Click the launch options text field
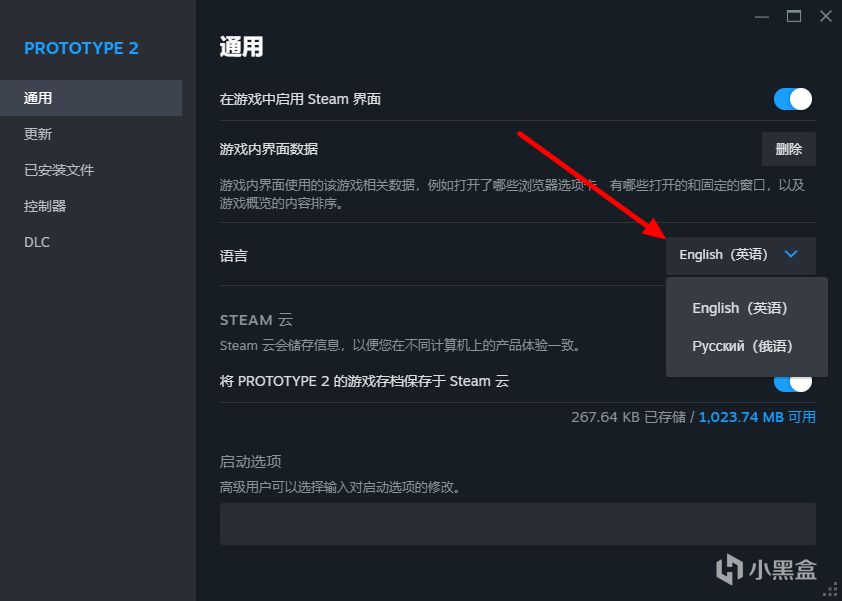842x601 pixels. 517,524
